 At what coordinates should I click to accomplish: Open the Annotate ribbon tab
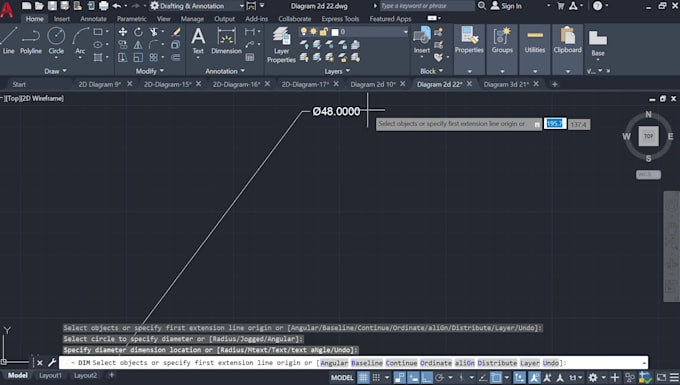tap(93, 19)
